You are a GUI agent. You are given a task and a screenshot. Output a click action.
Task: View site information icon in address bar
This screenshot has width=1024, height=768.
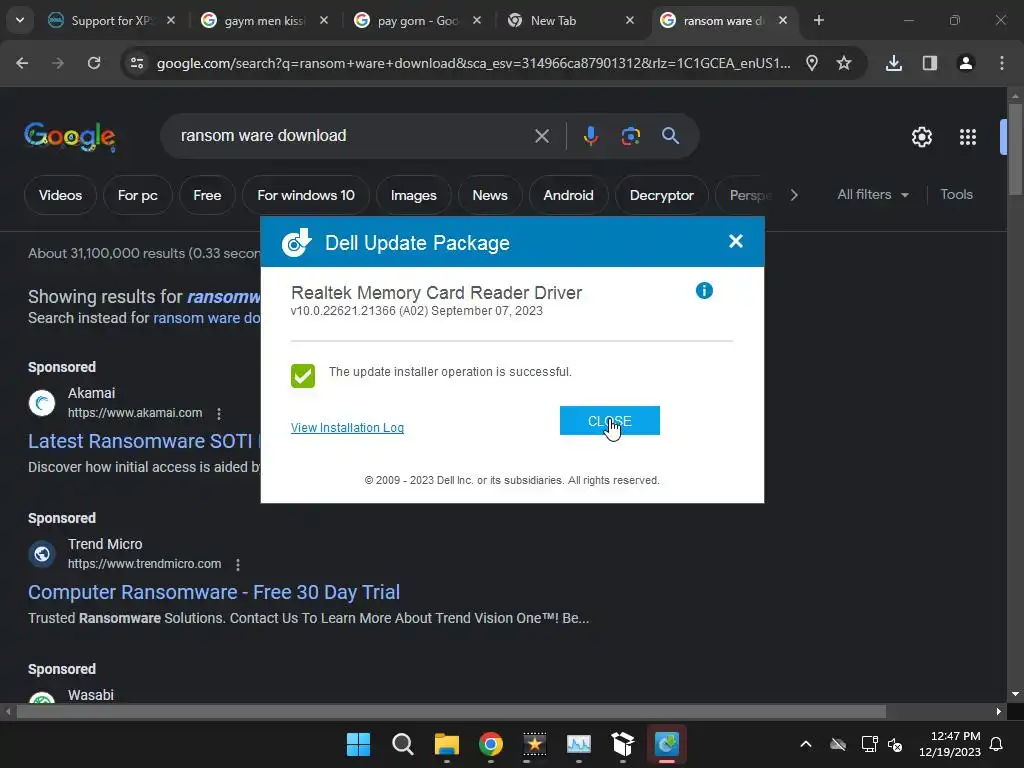coord(137,63)
